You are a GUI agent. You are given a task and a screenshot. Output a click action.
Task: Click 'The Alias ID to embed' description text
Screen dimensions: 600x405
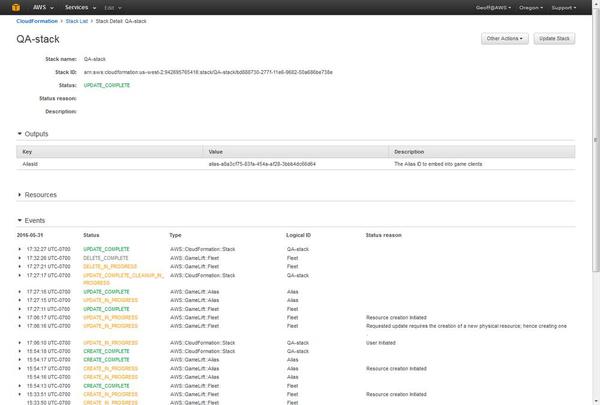coord(438,164)
